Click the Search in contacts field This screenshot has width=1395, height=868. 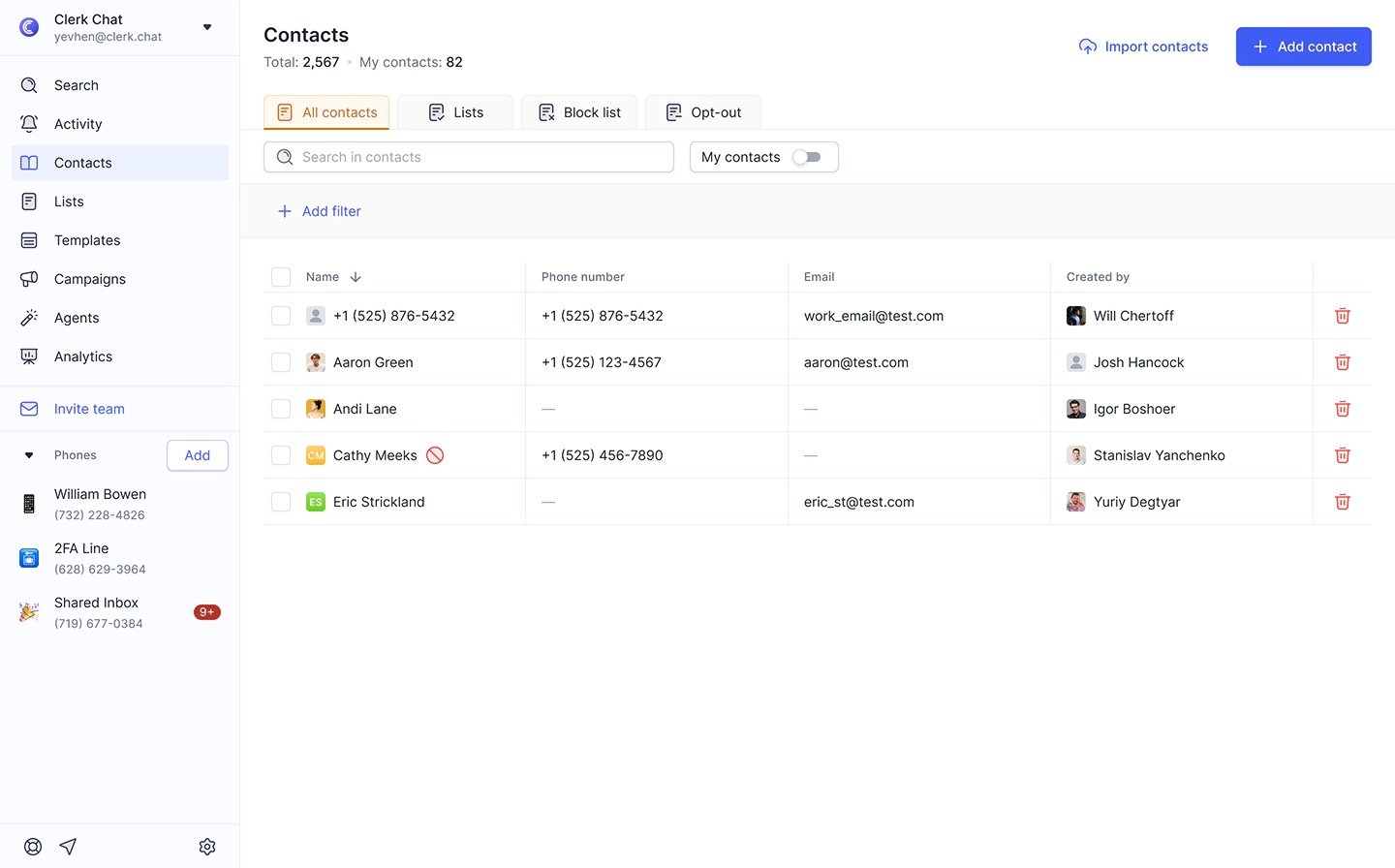[x=469, y=157]
